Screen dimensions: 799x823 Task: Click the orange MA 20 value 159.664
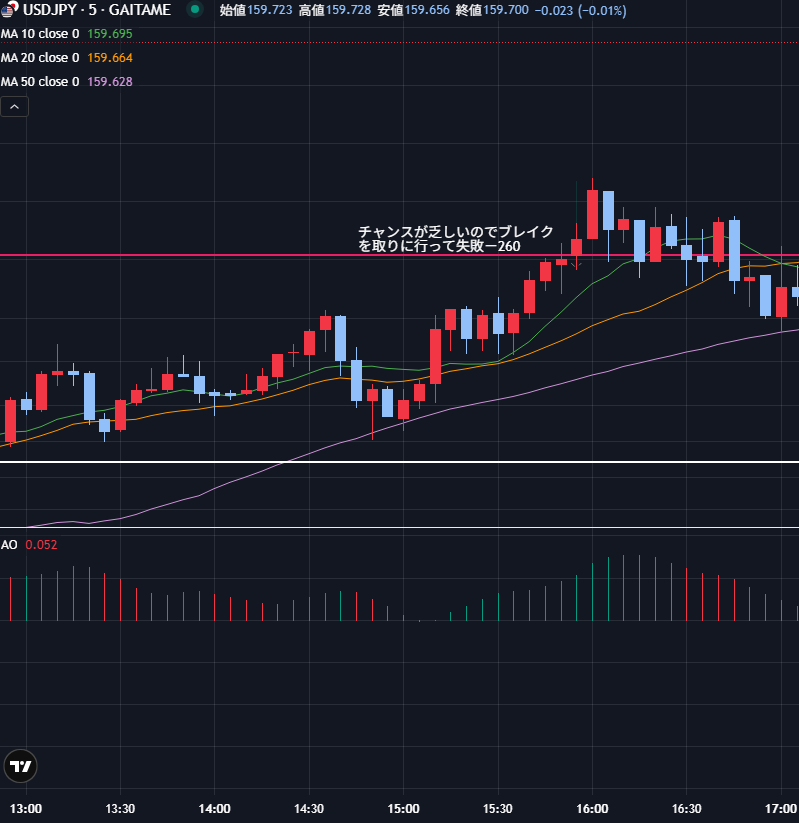coord(110,57)
